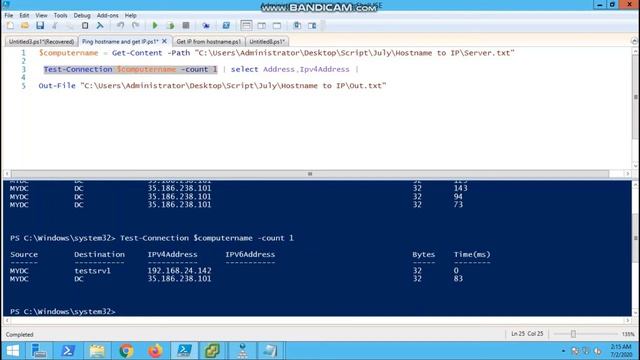640x360 pixels.
Task: Open the Edit menu
Action: click(x=24, y=16)
